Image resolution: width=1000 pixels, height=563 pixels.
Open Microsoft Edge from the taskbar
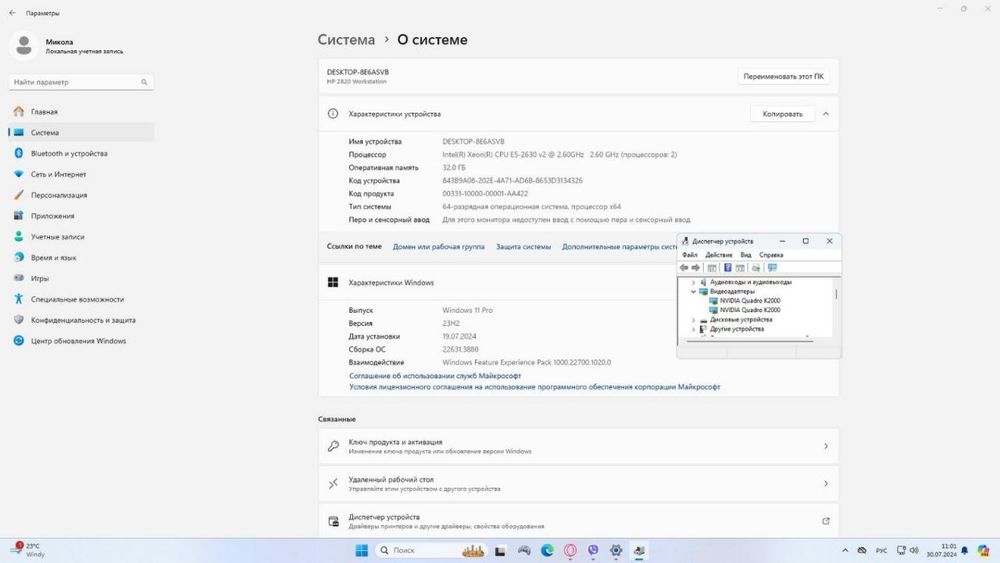(547, 550)
